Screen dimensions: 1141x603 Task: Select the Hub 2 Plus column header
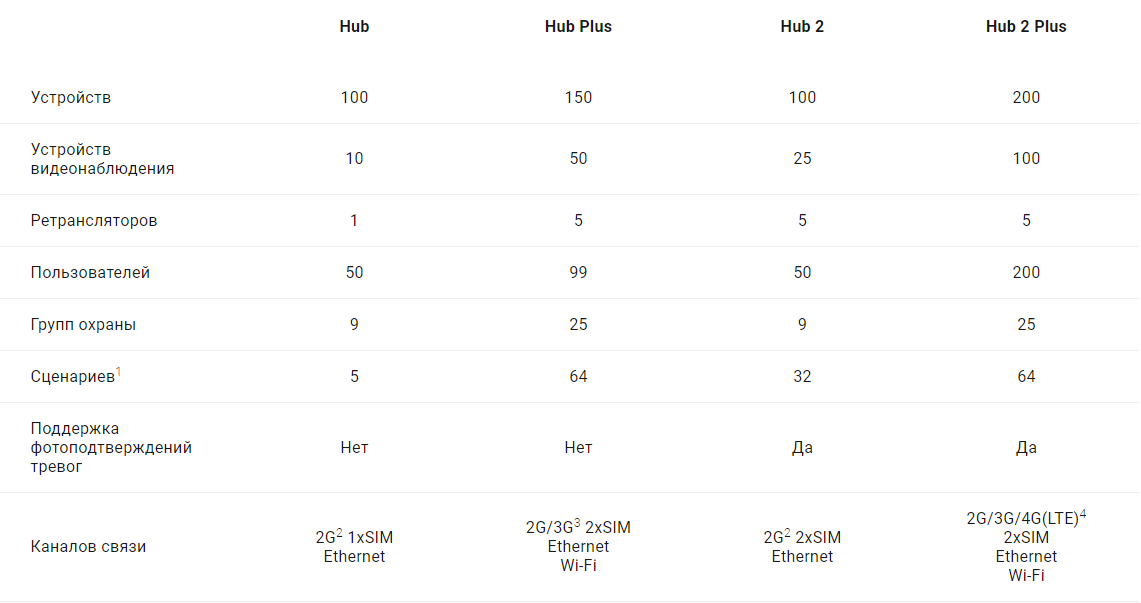click(x=1026, y=27)
